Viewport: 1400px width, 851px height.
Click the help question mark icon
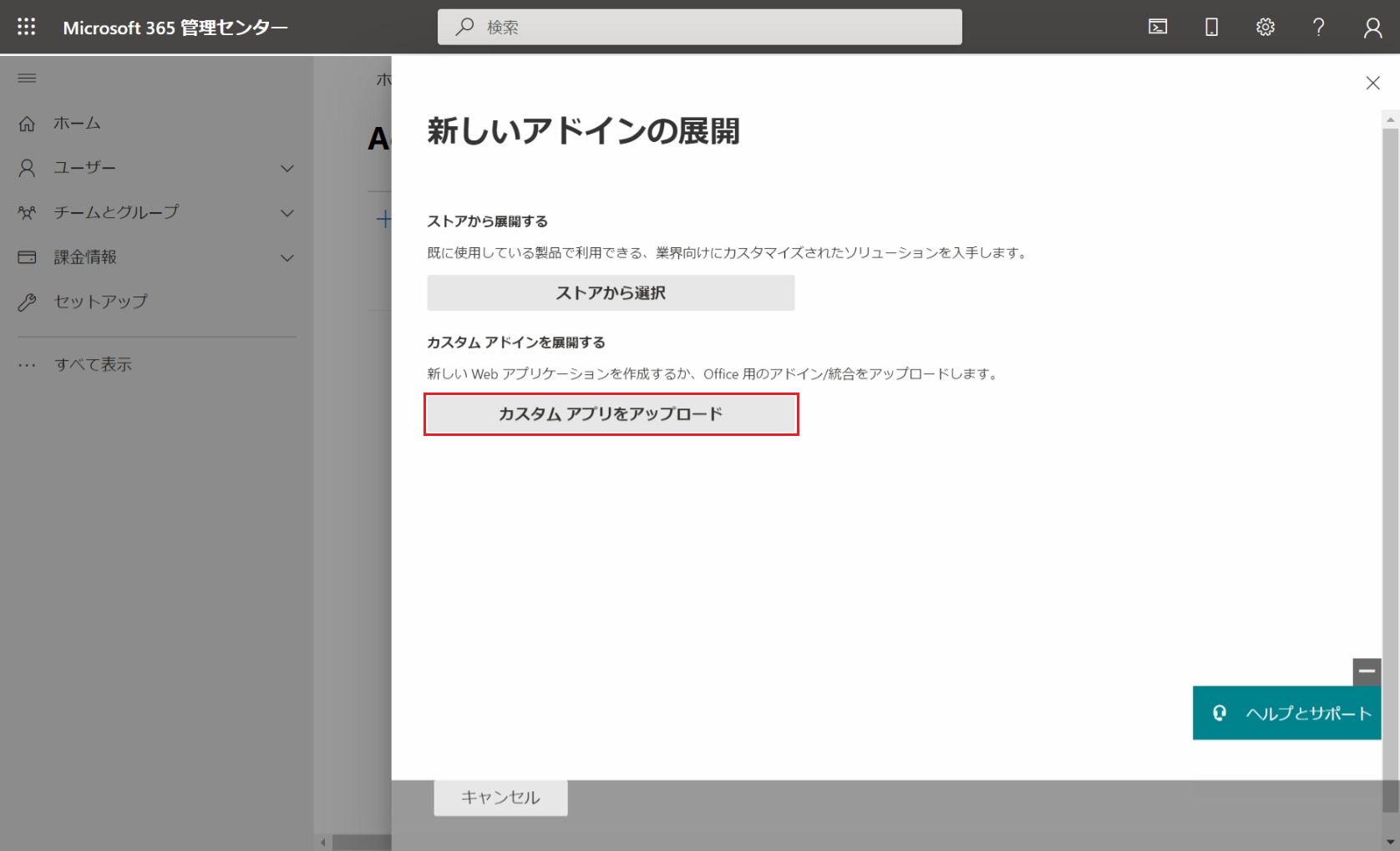coord(1319,27)
